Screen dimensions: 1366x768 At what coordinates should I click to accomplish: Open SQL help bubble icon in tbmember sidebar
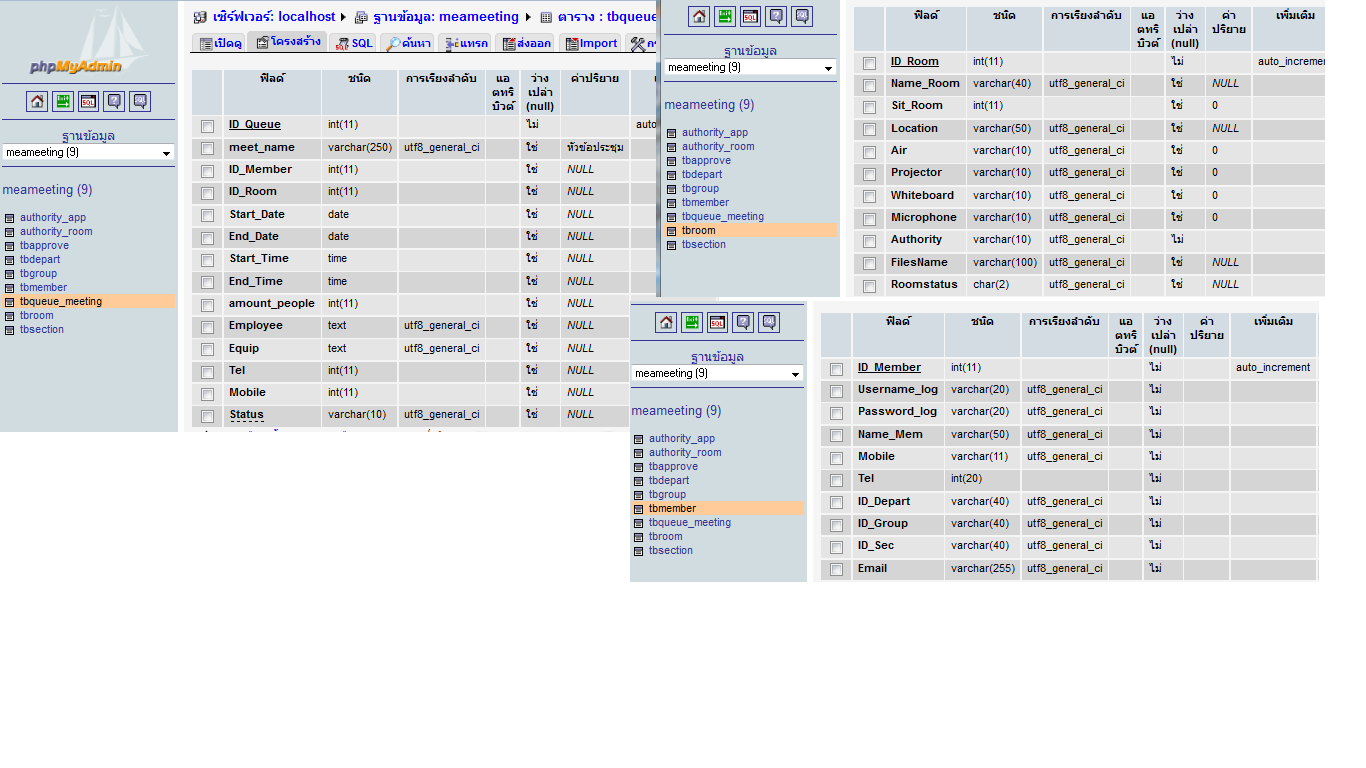tap(769, 322)
